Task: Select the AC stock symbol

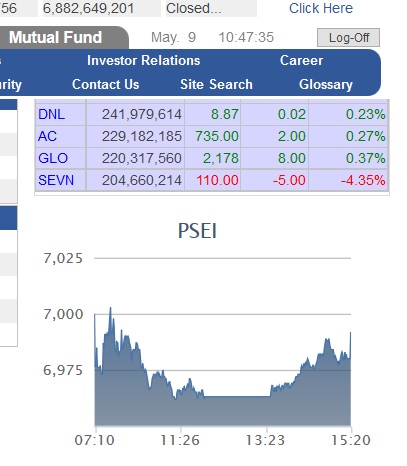Action: pos(47,136)
